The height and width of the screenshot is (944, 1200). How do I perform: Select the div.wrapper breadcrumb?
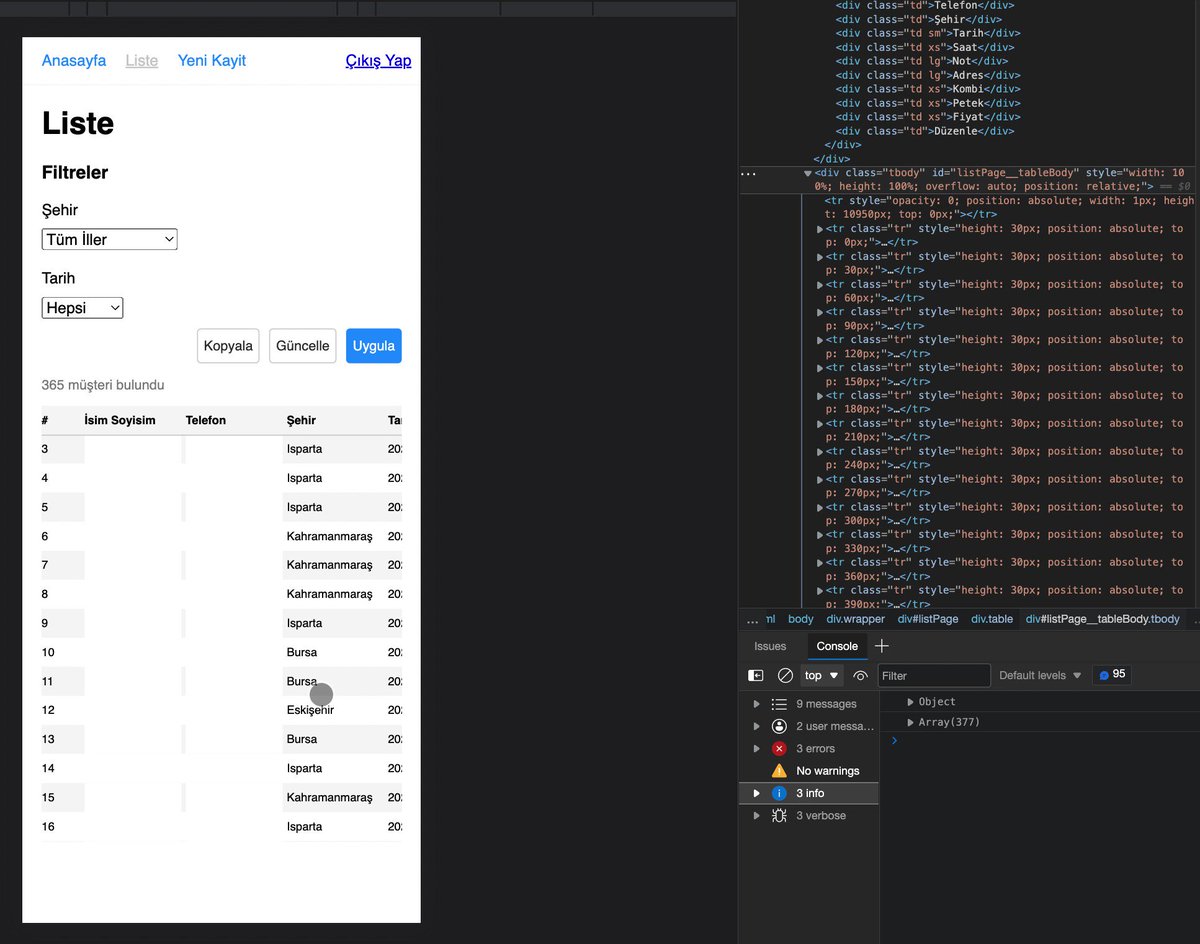pyautogui.click(x=855, y=620)
